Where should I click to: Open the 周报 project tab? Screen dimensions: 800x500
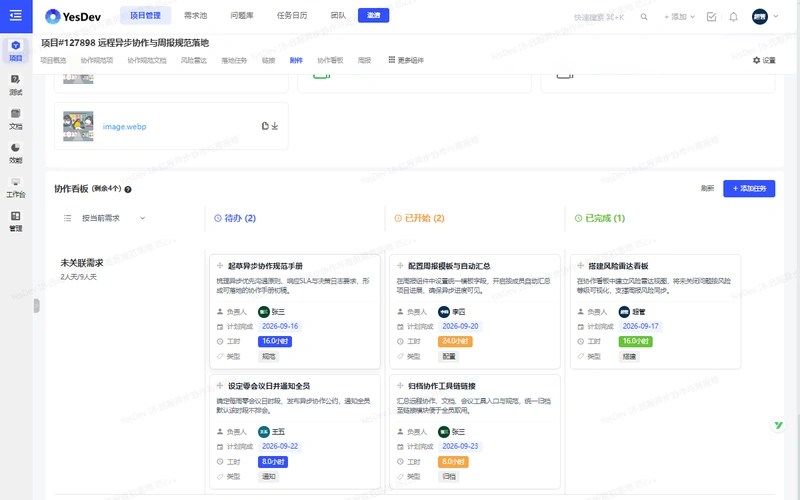tap(364, 60)
